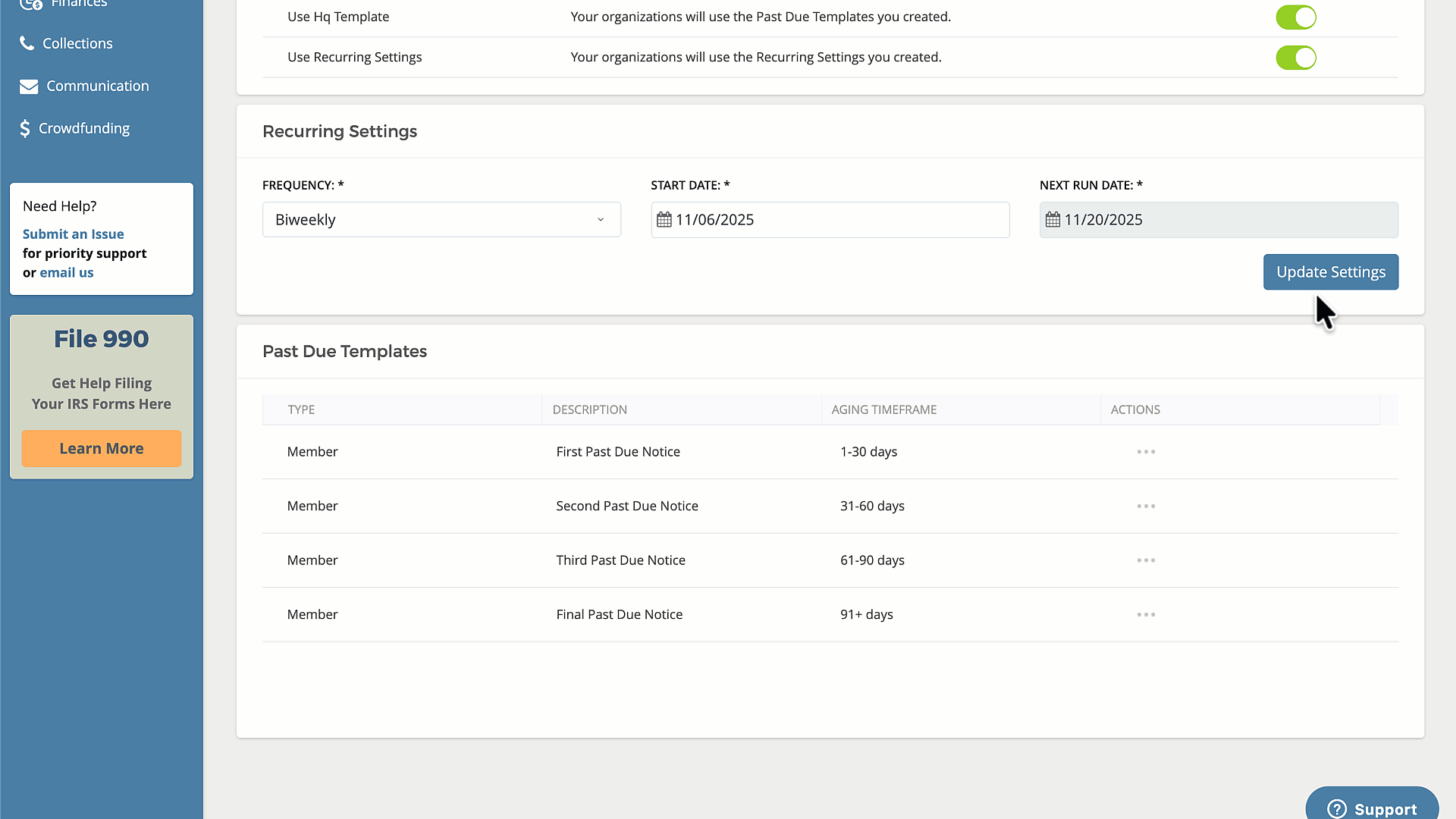Expand actions menu for Final Past Due Notice
The height and width of the screenshot is (819, 1456).
tap(1146, 615)
